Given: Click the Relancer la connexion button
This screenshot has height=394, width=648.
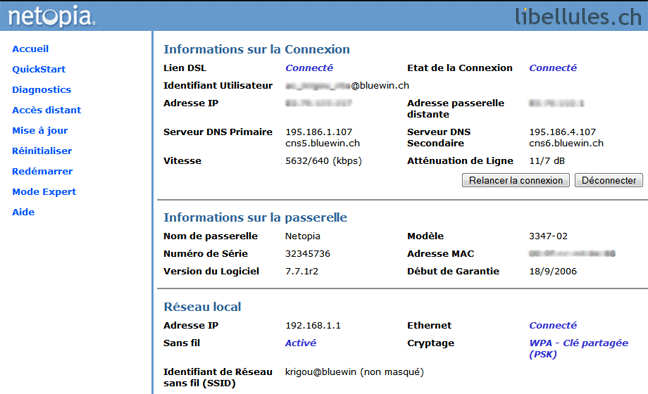Looking at the screenshot, I should point(516,180).
